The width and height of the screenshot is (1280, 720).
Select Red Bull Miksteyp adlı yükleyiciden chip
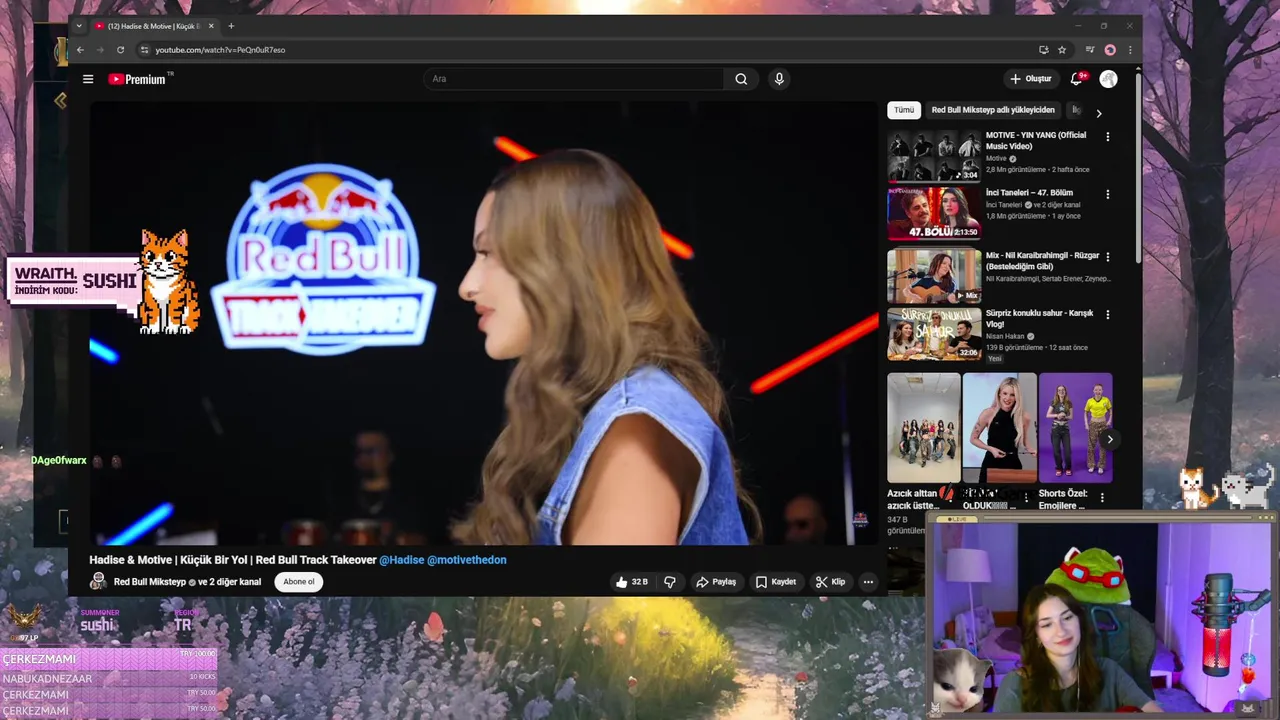[x=993, y=110]
